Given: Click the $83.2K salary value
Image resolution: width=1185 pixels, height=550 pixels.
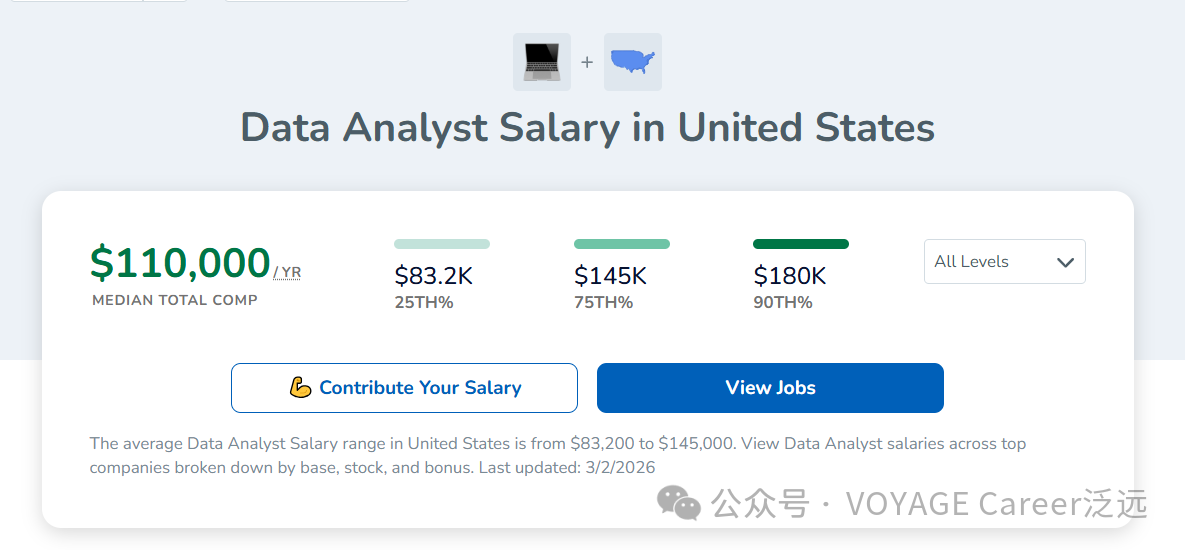Looking at the screenshot, I should tap(433, 276).
